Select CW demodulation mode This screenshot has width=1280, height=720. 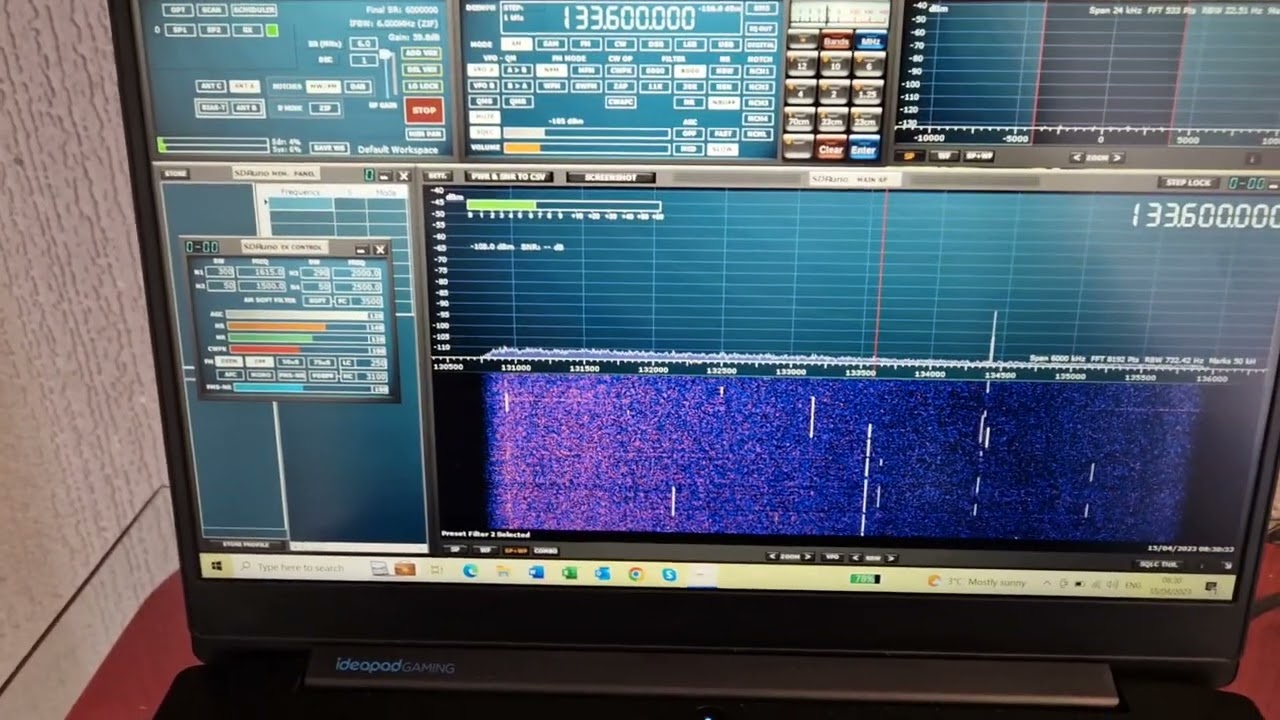coord(620,44)
